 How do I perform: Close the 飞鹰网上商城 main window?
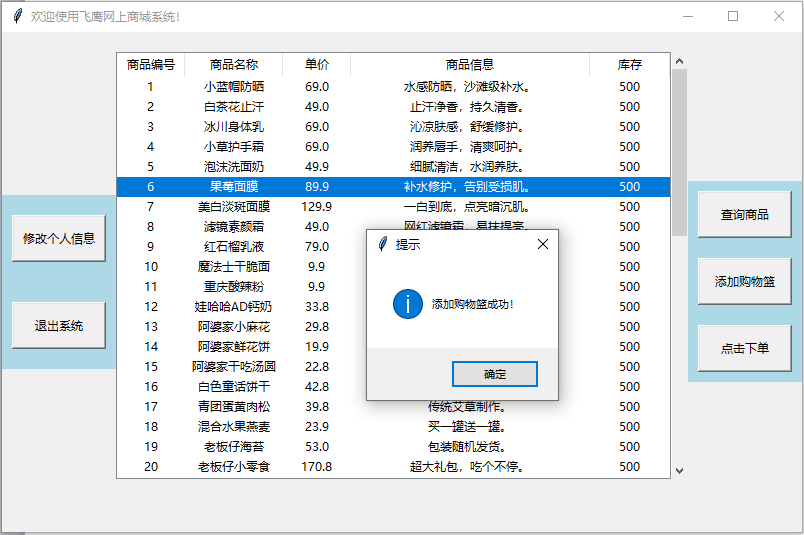[x=779, y=16]
